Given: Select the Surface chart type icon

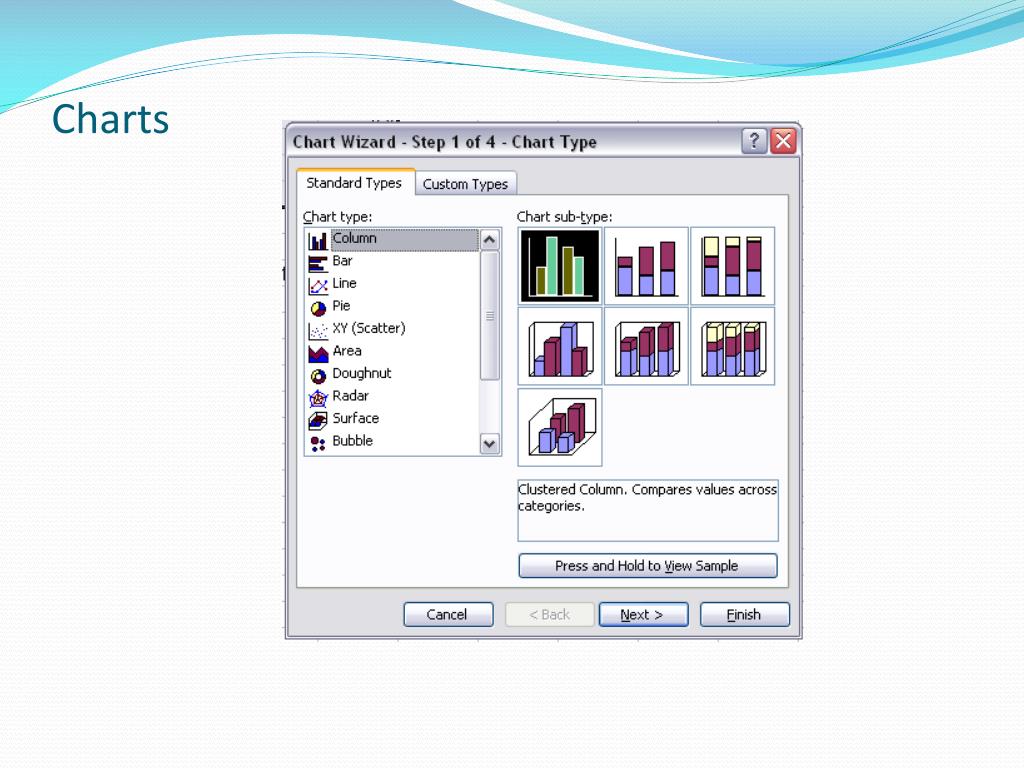Looking at the screenshot, I should point(318,420).
